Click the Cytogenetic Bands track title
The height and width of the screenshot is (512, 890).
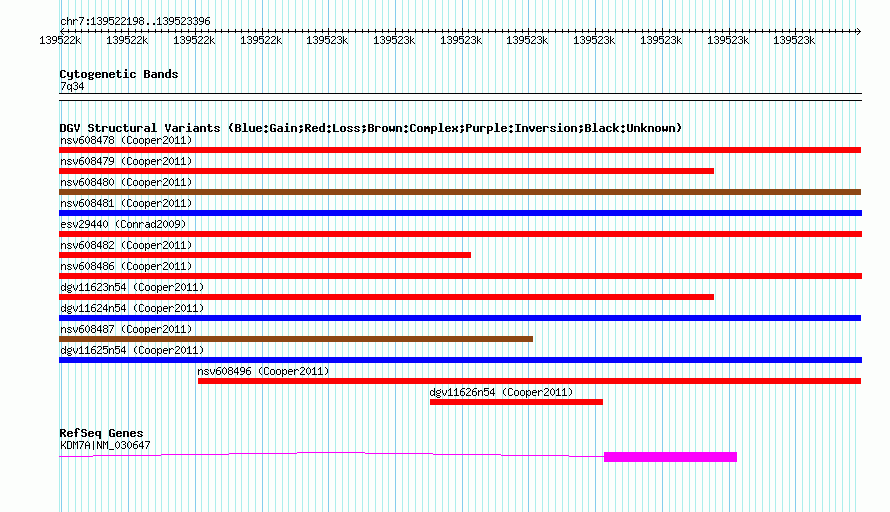(119, 74)
